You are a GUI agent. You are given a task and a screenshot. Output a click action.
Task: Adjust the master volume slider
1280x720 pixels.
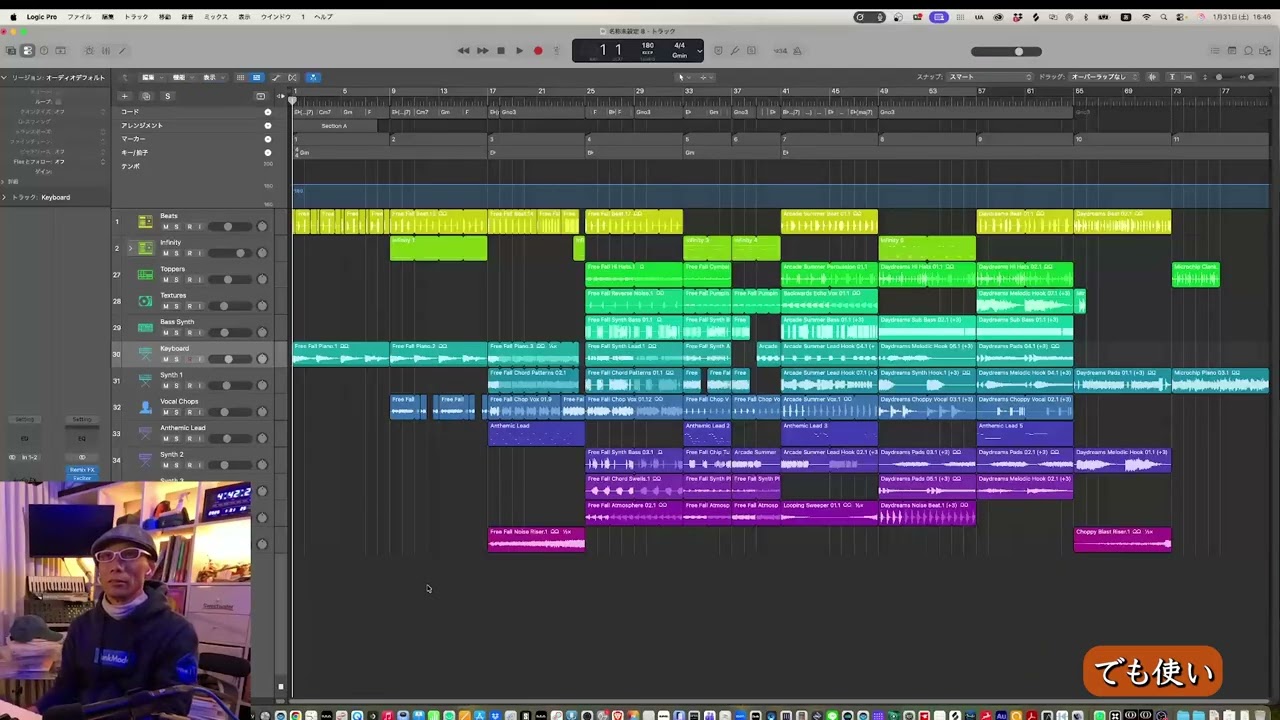point(1006,51)
